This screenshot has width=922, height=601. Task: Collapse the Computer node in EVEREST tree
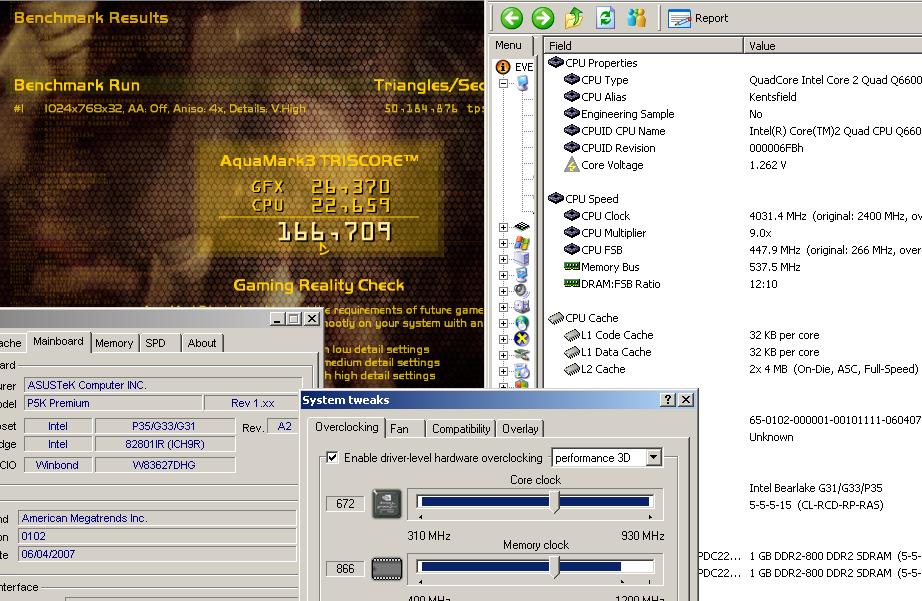503,84
